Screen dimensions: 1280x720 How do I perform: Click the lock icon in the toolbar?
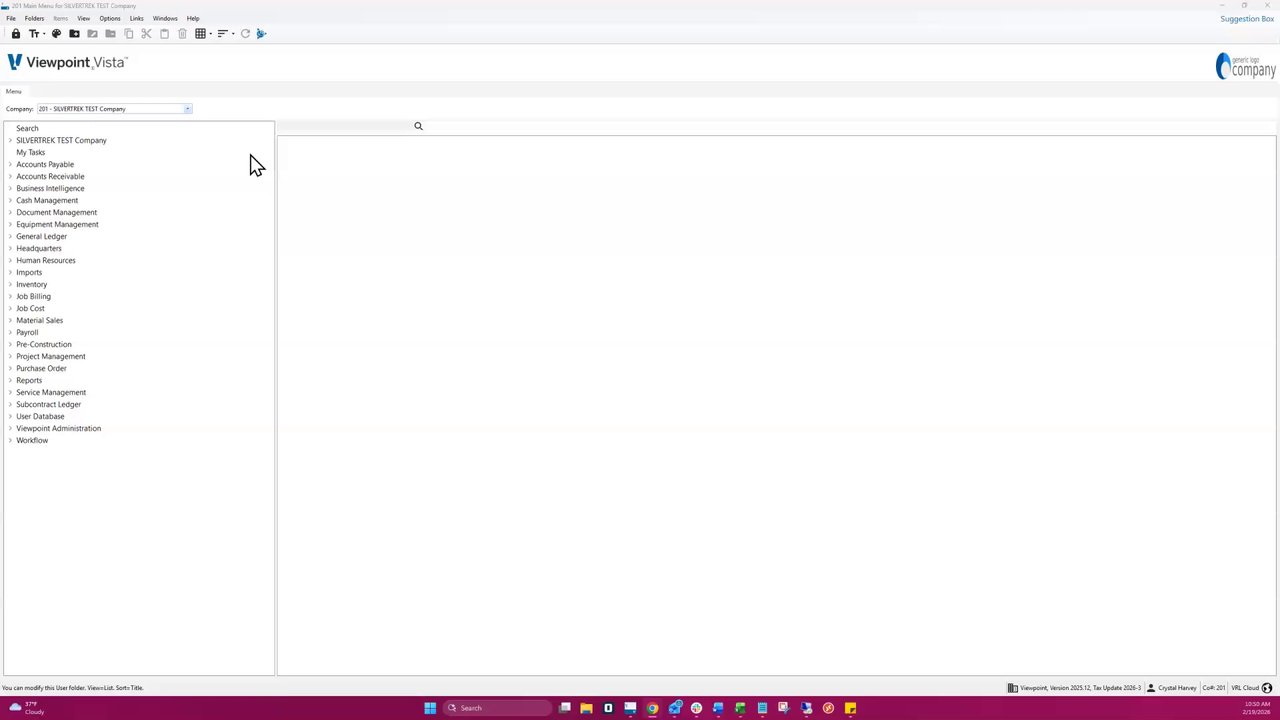[x=16, y=34]
